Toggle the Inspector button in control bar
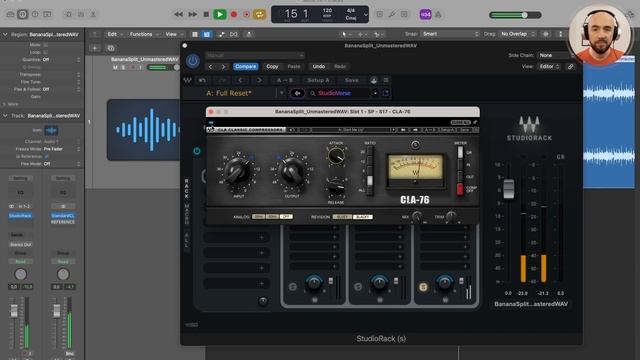The width and height of the screenshot is (640, 360). (x=23, y=14)
